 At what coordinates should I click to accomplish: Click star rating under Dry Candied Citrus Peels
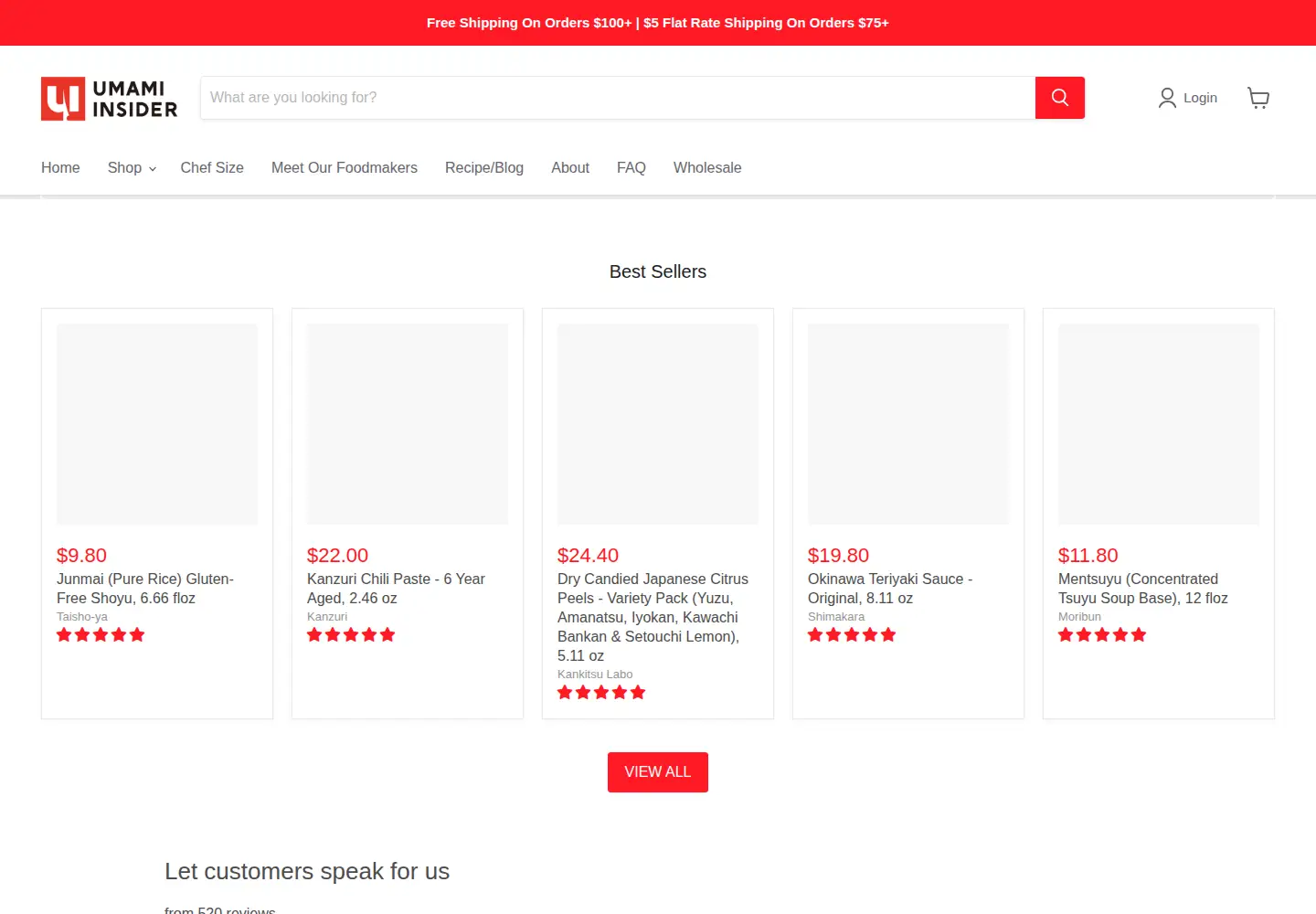pos(601,693)
